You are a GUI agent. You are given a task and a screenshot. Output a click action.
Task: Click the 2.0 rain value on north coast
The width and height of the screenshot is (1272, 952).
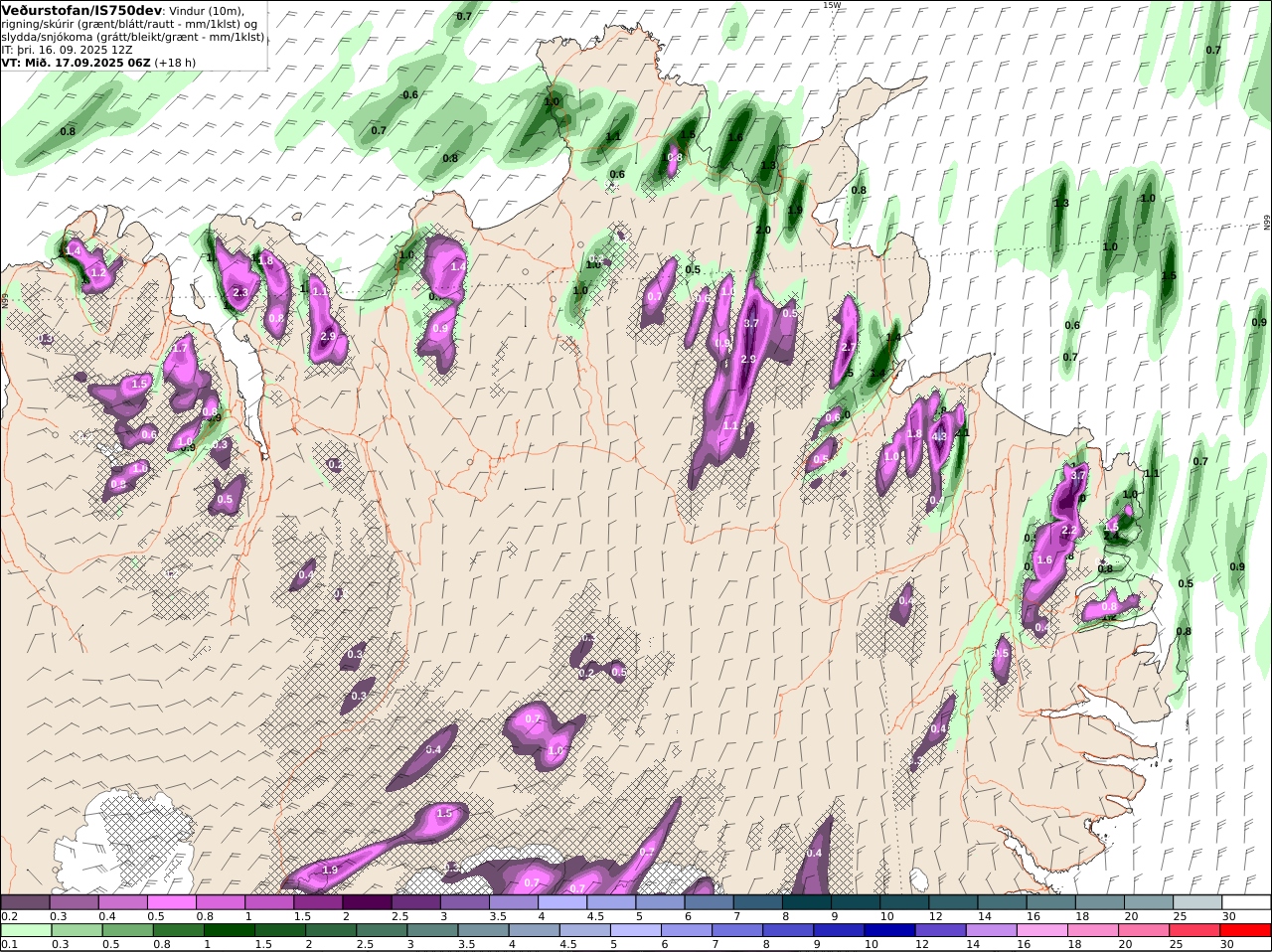click(x=762, y=231)
